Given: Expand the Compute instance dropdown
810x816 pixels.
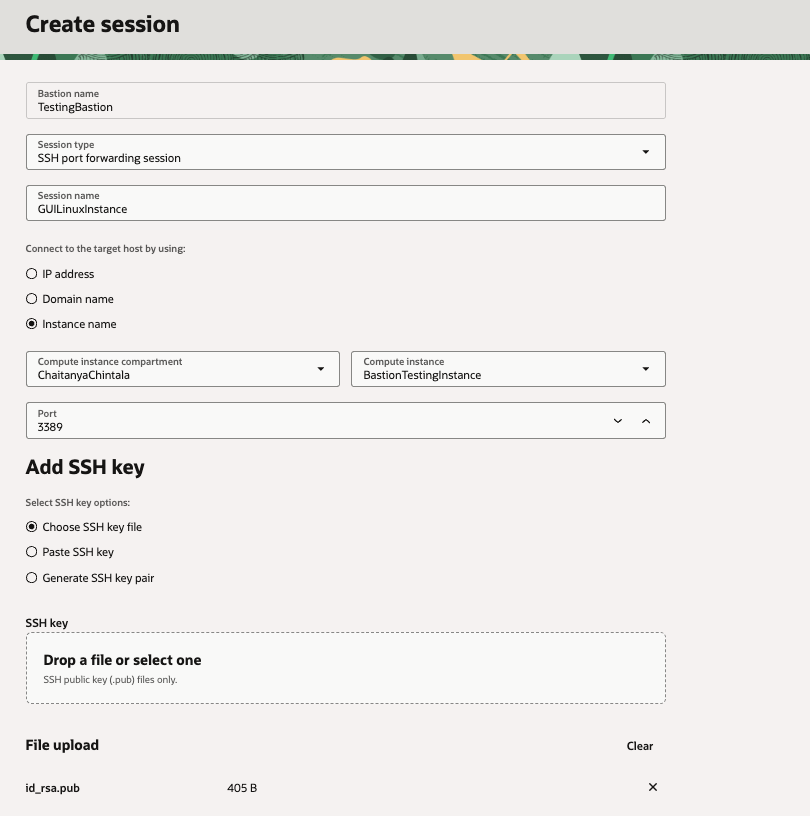Looking at the screenshot, I should [x=645, y=369].
